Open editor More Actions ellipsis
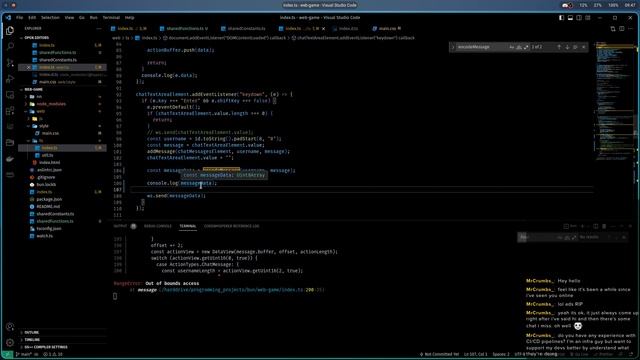640x360 pixels. 630,29
